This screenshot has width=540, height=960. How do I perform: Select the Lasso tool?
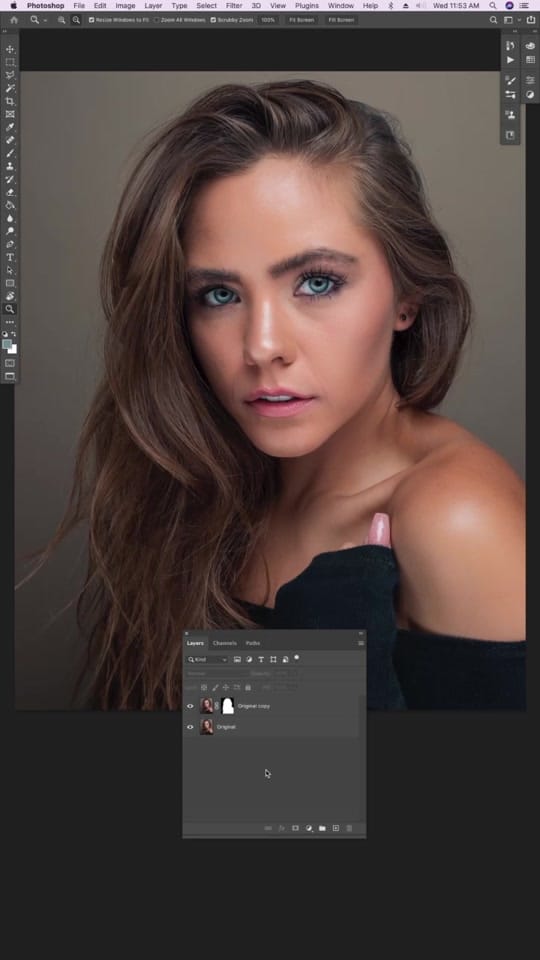click(10, 75)
